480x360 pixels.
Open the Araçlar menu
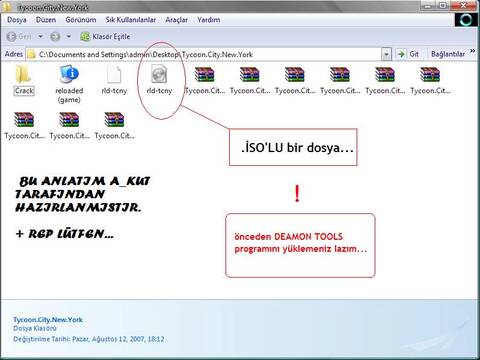point(176,20)
